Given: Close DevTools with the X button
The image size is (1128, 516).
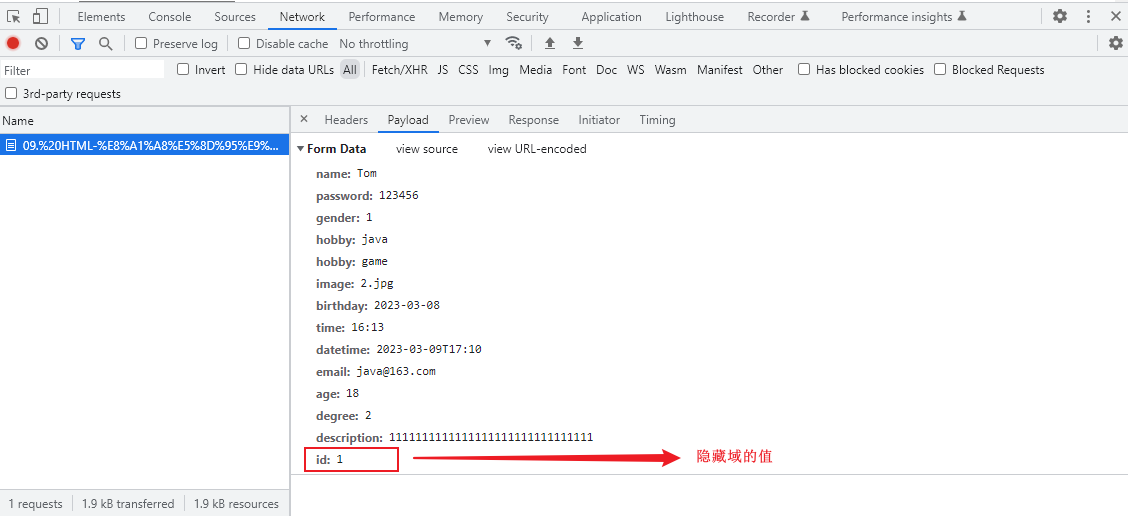Looking at the screenshot, I should pos(1115,16).
